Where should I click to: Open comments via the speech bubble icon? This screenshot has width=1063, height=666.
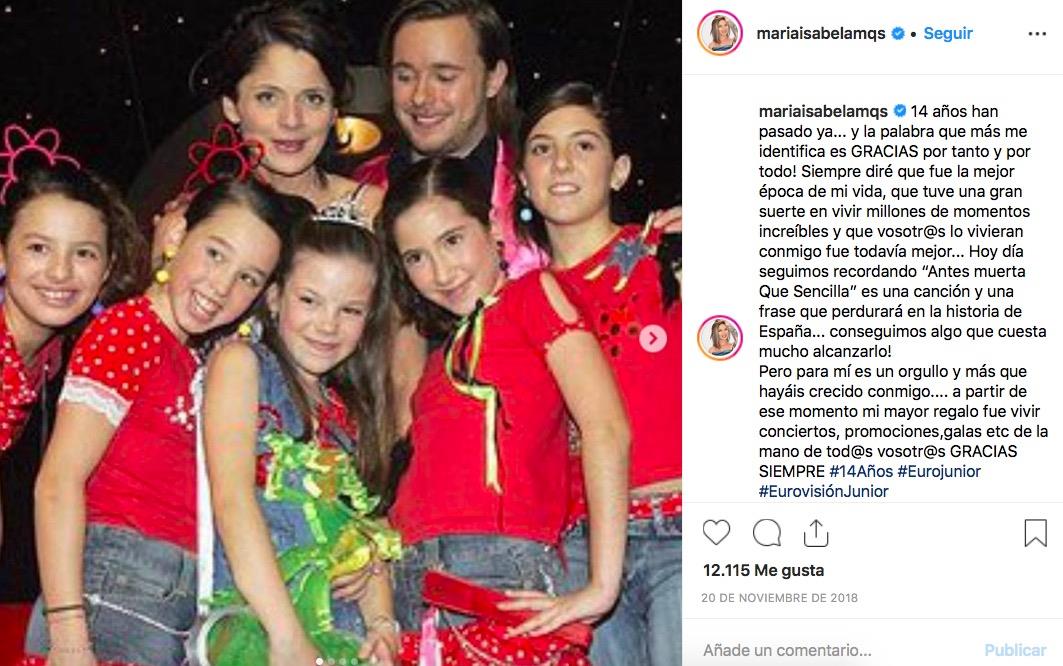[x=767, y=533]
